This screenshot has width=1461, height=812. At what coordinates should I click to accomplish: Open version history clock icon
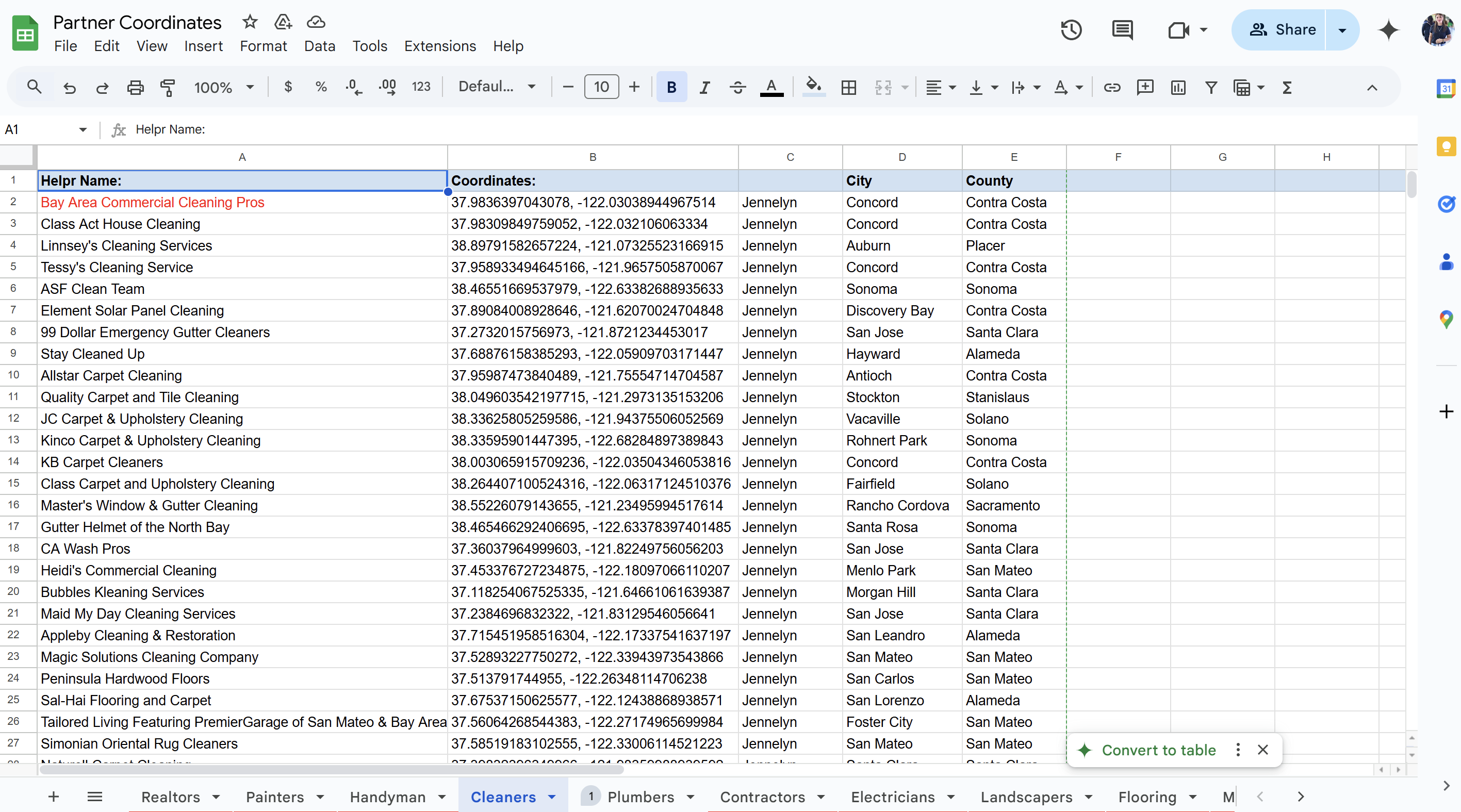(x=1071, y=29)
